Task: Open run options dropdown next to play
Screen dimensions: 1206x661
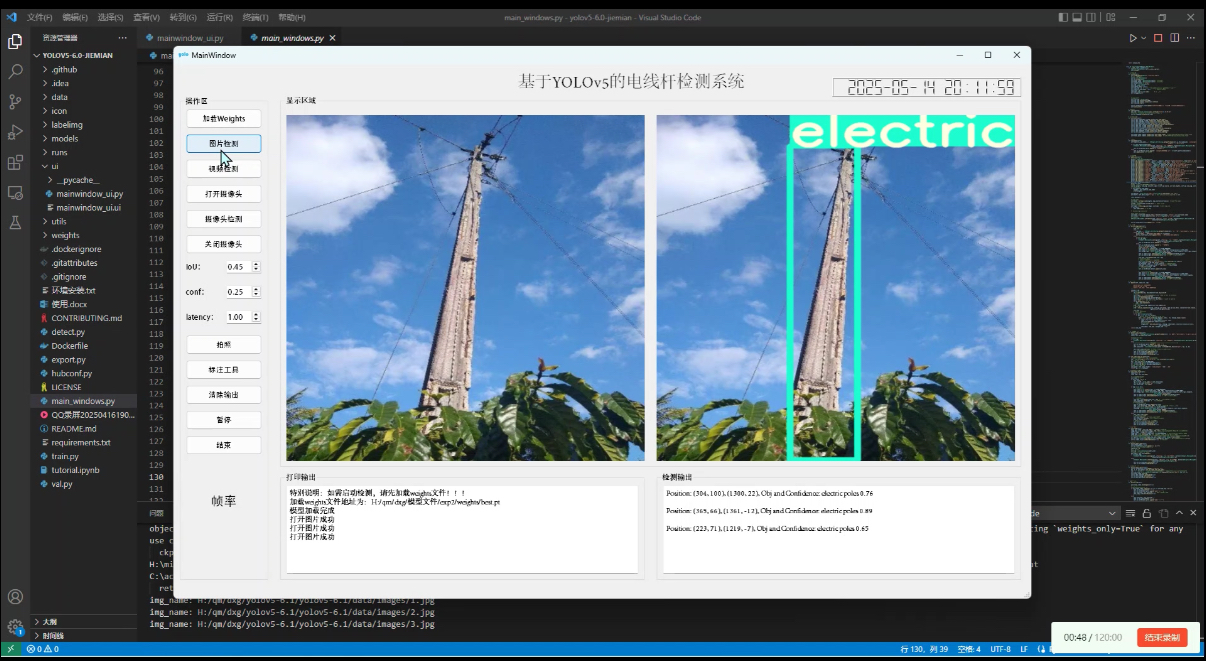Action: [x=1144, y=38]
